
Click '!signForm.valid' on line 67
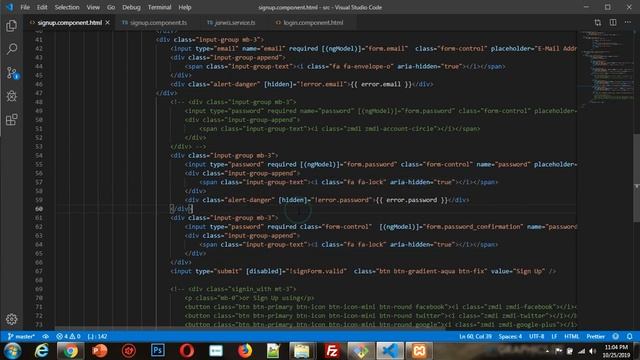pos(317,271)
